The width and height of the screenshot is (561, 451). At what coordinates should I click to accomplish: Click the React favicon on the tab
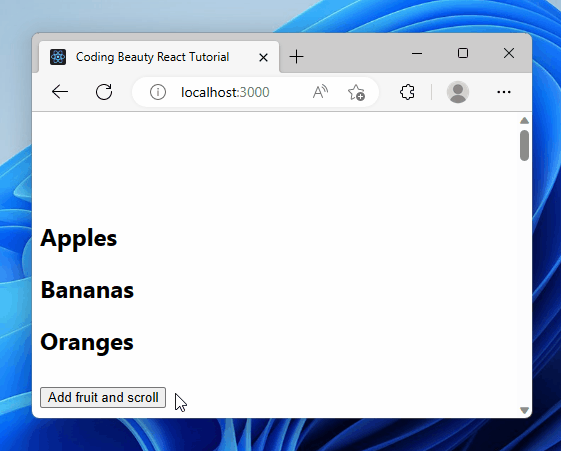pyautogui.click(x=58, y=57)
